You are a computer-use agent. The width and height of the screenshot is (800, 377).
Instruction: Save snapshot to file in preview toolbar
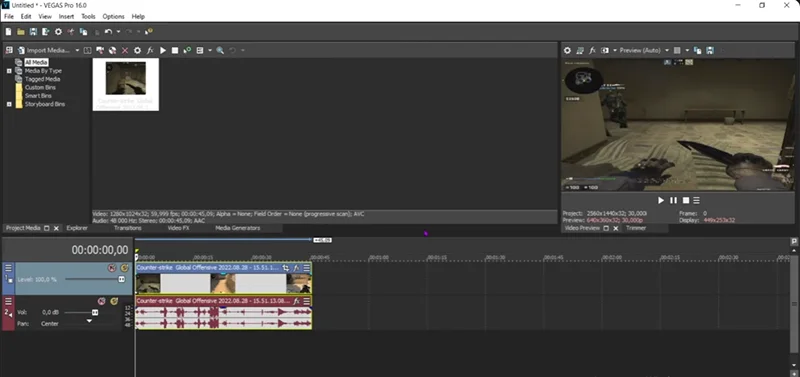point(710,51)
